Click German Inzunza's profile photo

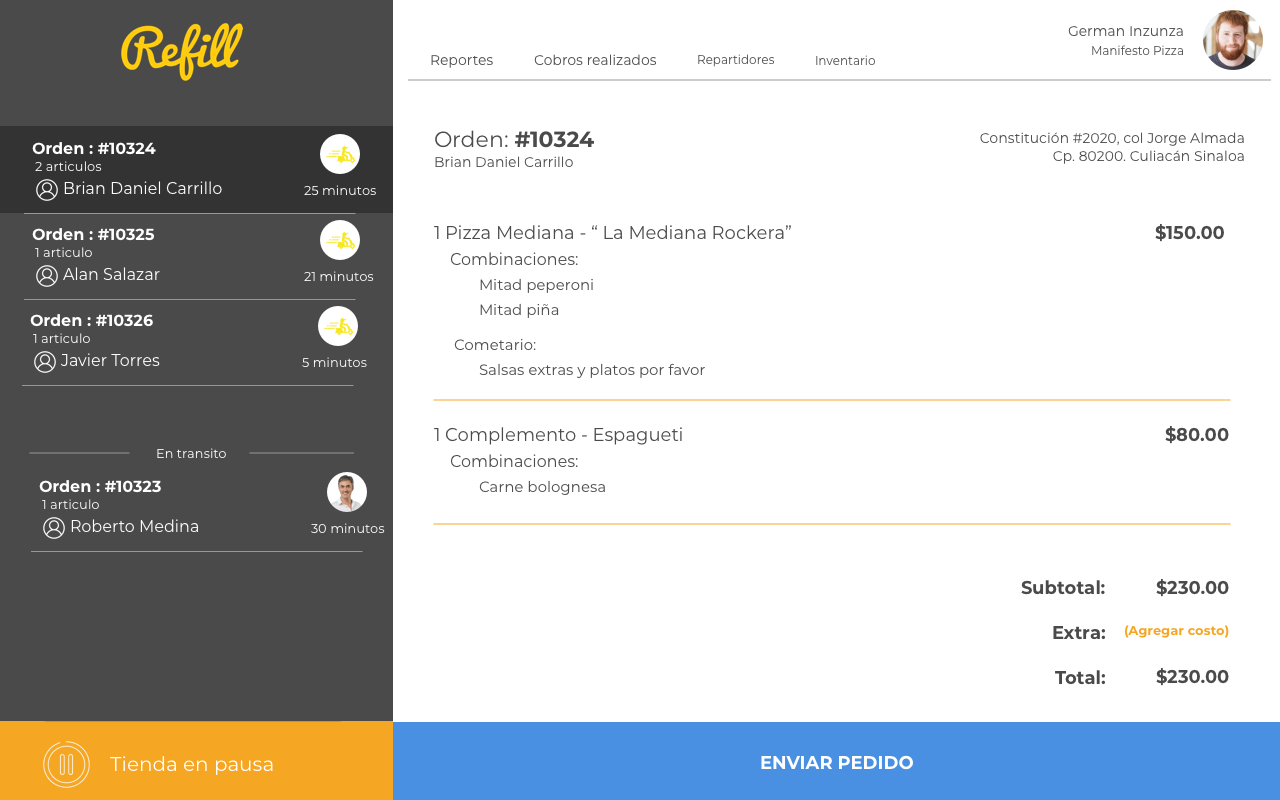coord(1232,40)
